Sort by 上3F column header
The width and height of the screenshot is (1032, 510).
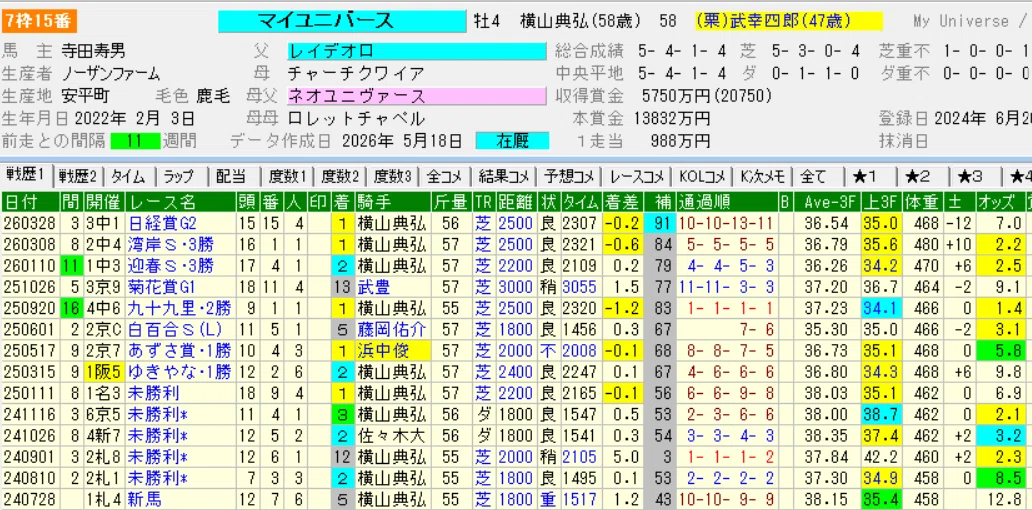point(881,201)
